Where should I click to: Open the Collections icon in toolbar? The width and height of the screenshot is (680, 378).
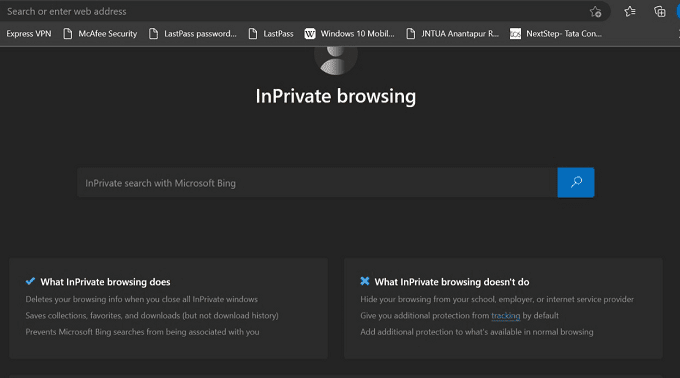click(x=660, y=12)
